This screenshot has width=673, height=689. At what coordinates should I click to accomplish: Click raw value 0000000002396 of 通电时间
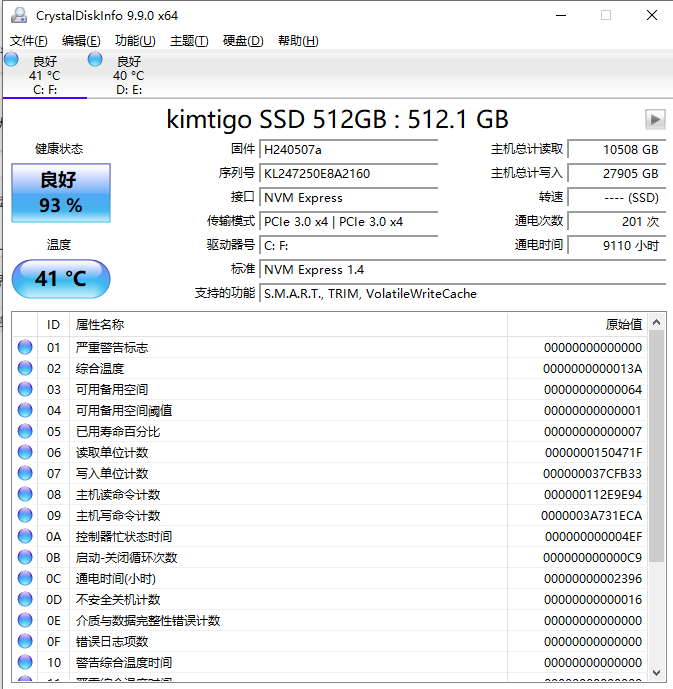593,579
